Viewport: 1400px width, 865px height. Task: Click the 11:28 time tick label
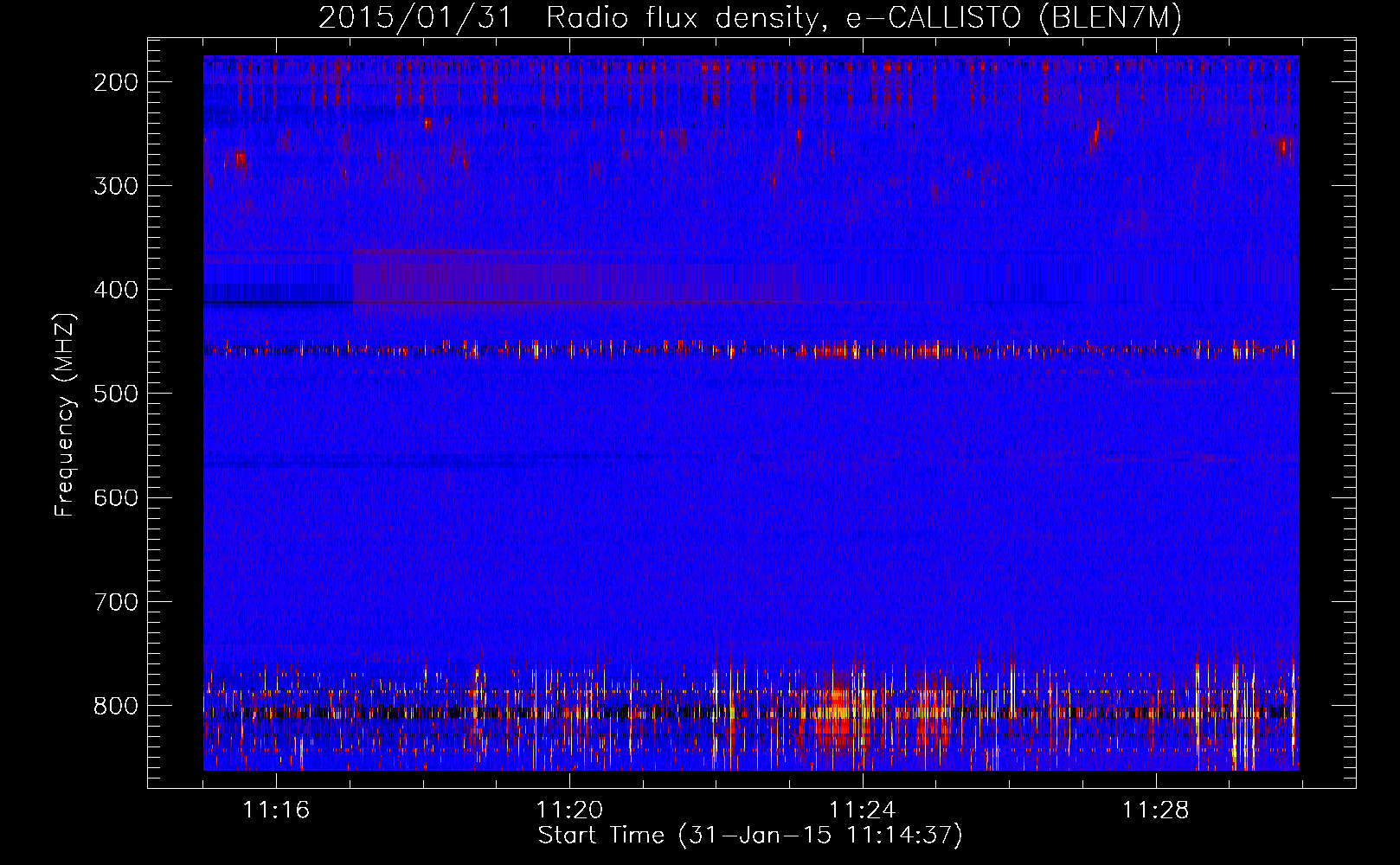pos(1156,810)
